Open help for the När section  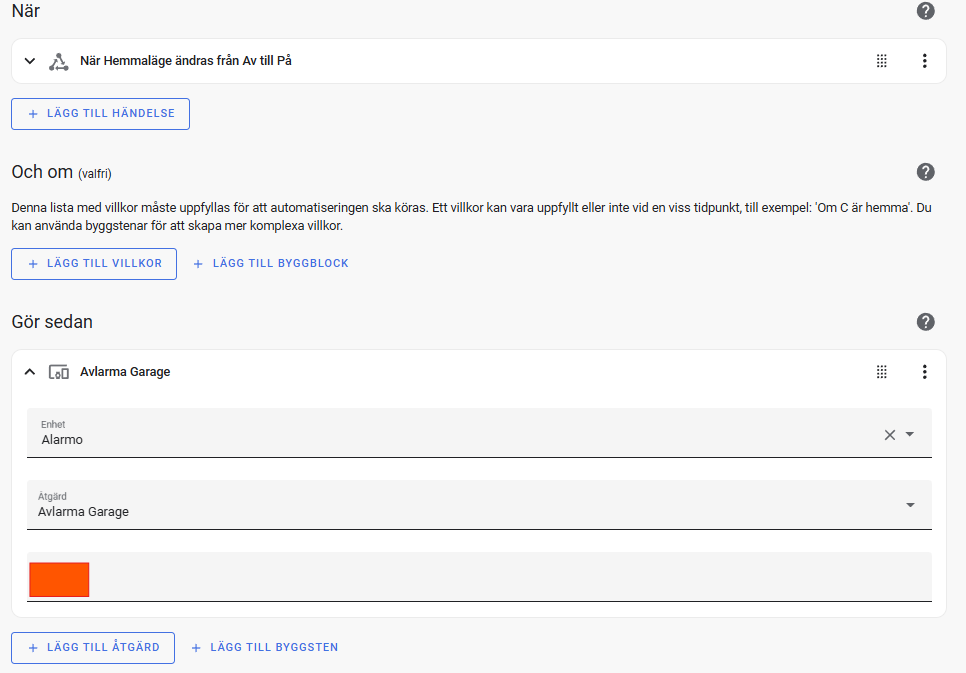point(925,11)
